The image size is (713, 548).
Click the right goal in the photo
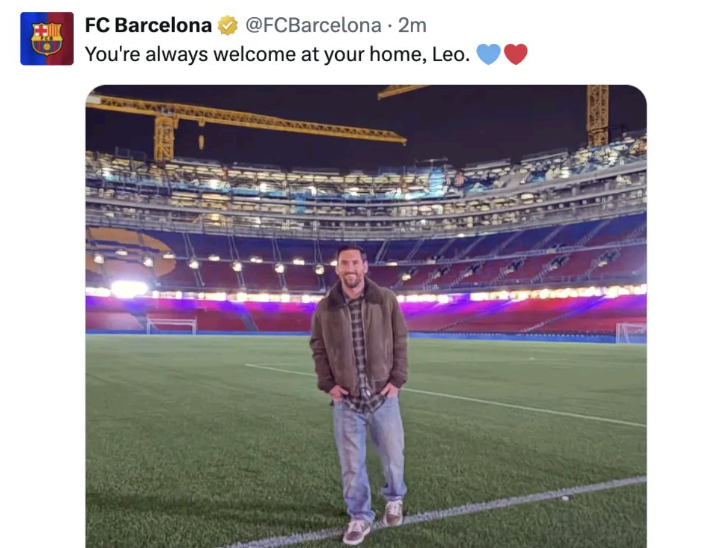point(630,333)
